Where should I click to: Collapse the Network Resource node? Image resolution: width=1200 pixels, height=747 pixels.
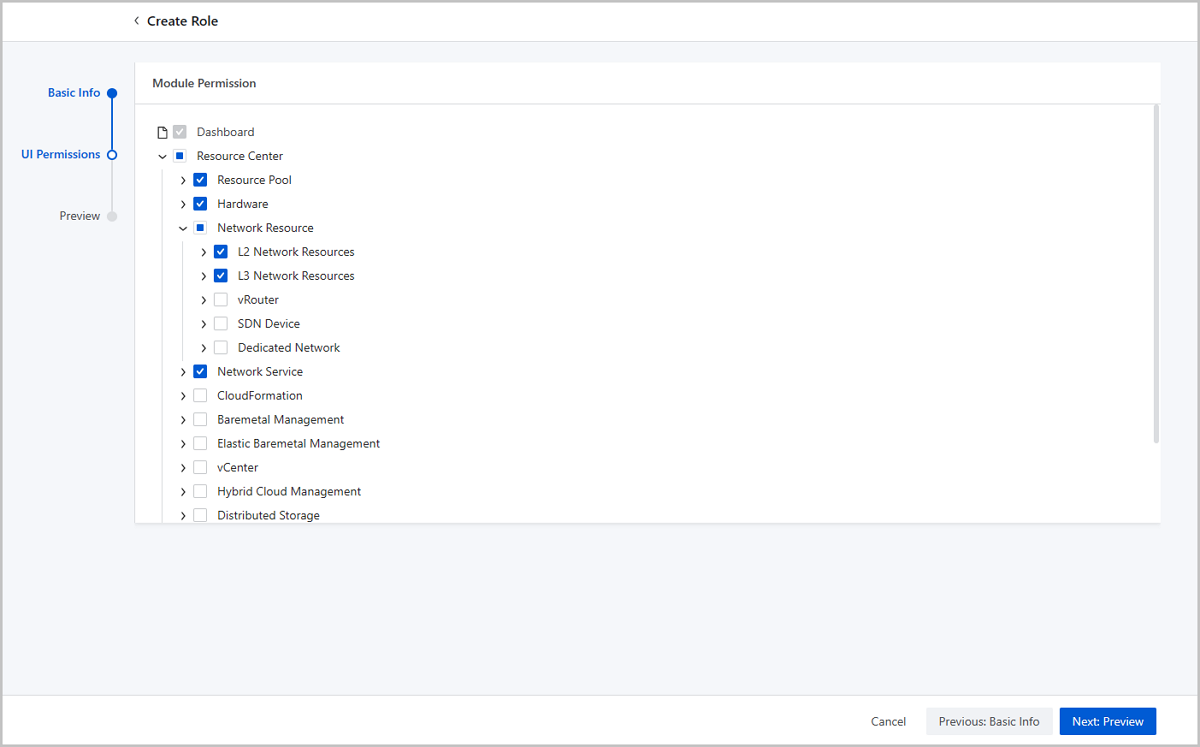[183, 228]
